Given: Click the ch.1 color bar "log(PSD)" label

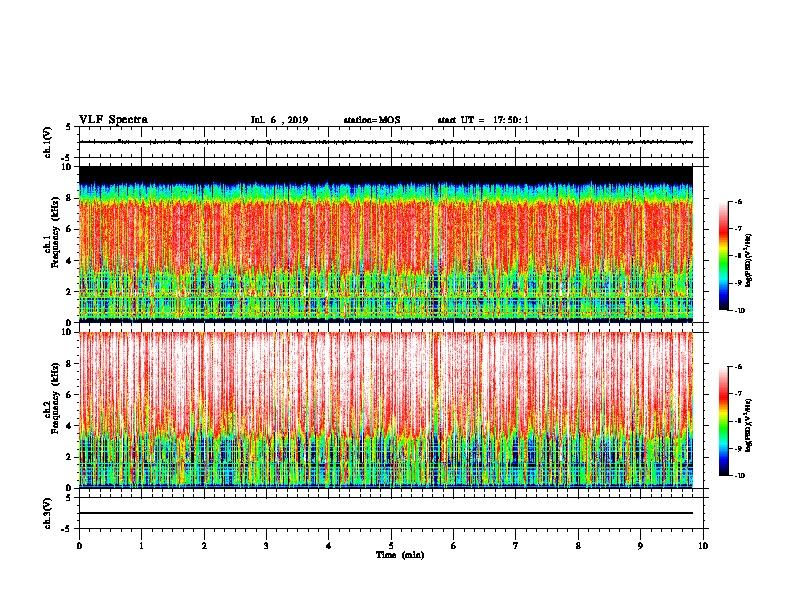Looking at the screenshot, I should click(748, 260).
